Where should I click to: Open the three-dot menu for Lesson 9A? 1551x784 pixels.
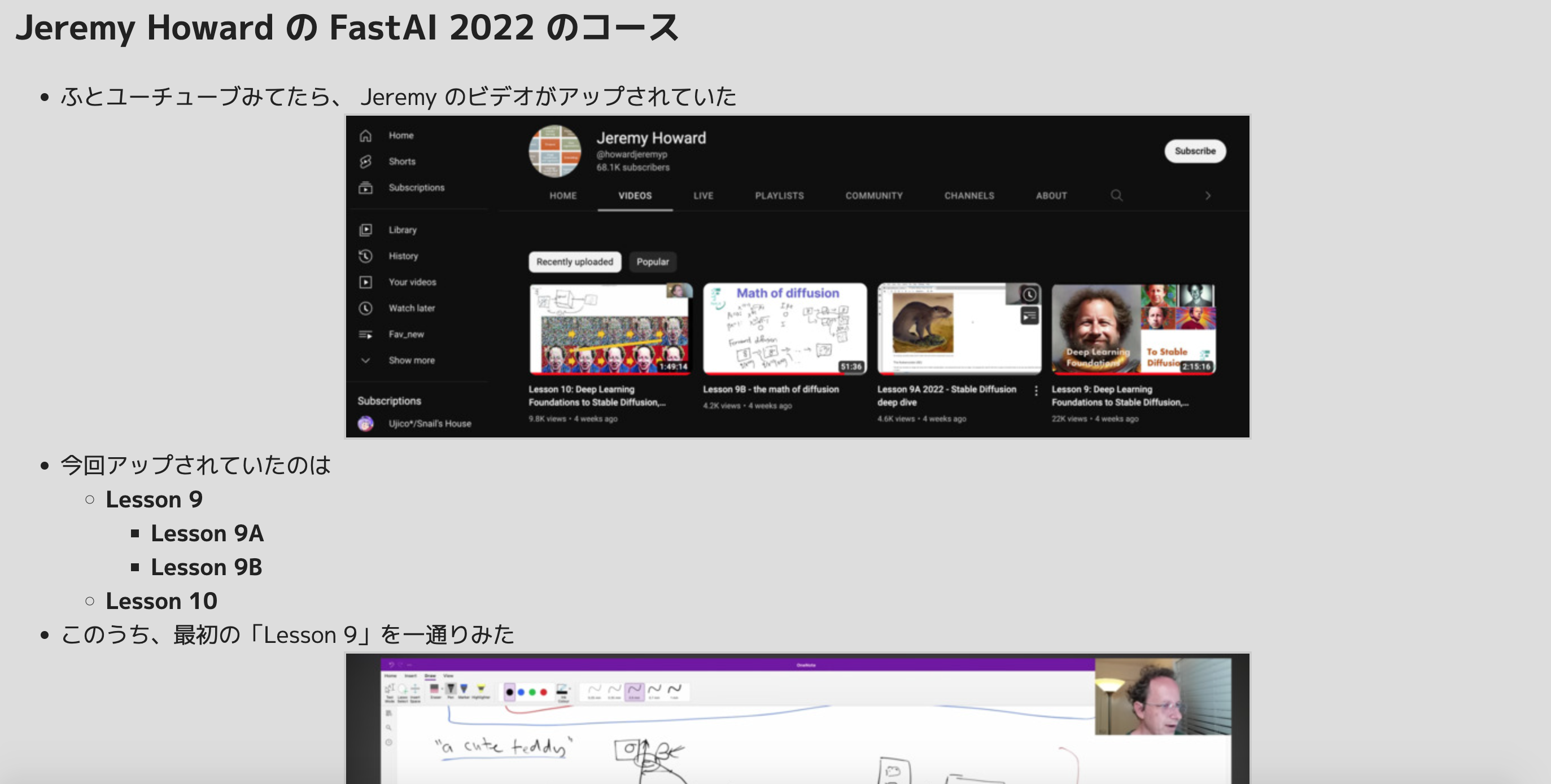[x=1036, y=391]
